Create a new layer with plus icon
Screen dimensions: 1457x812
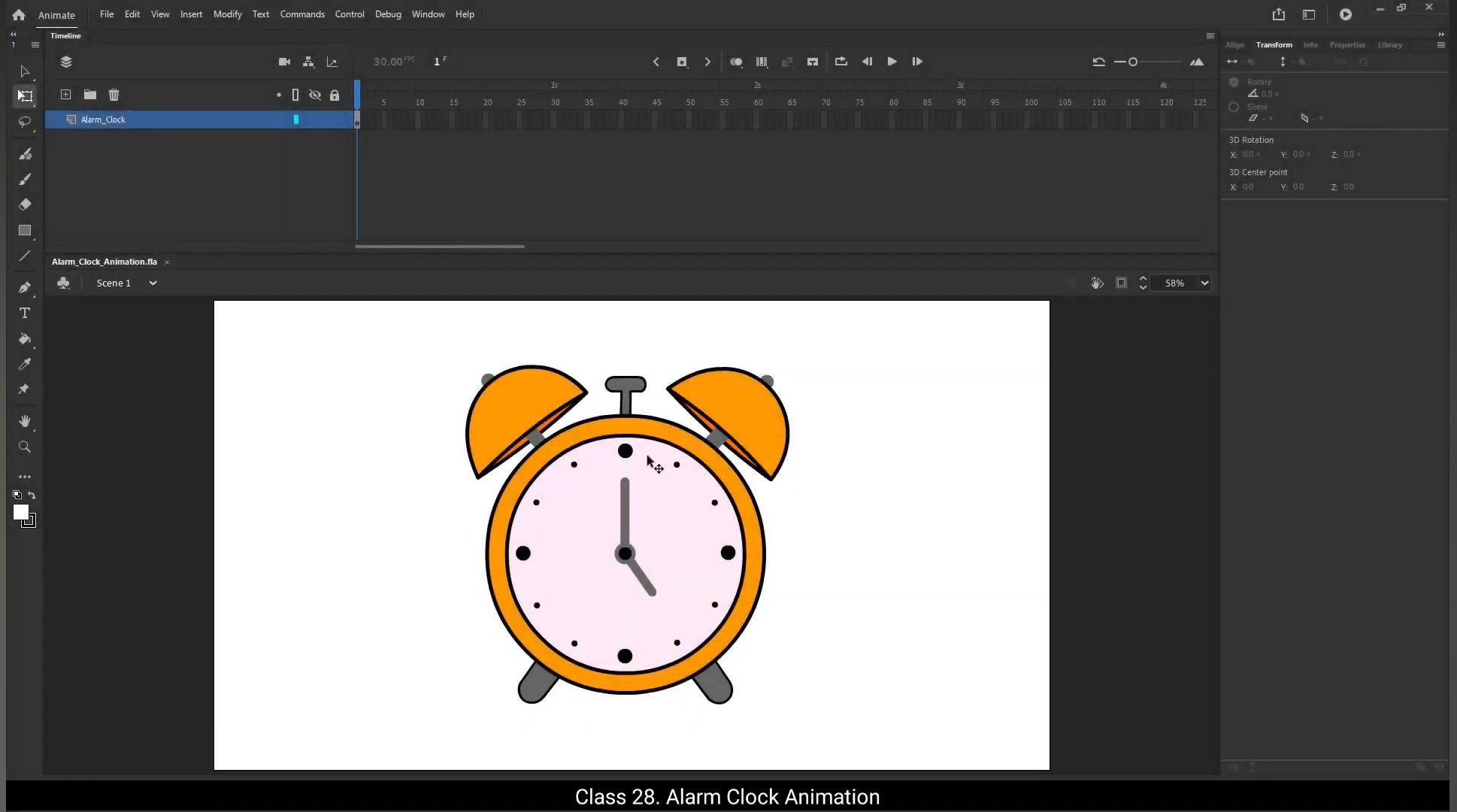[x=66, y=95]
